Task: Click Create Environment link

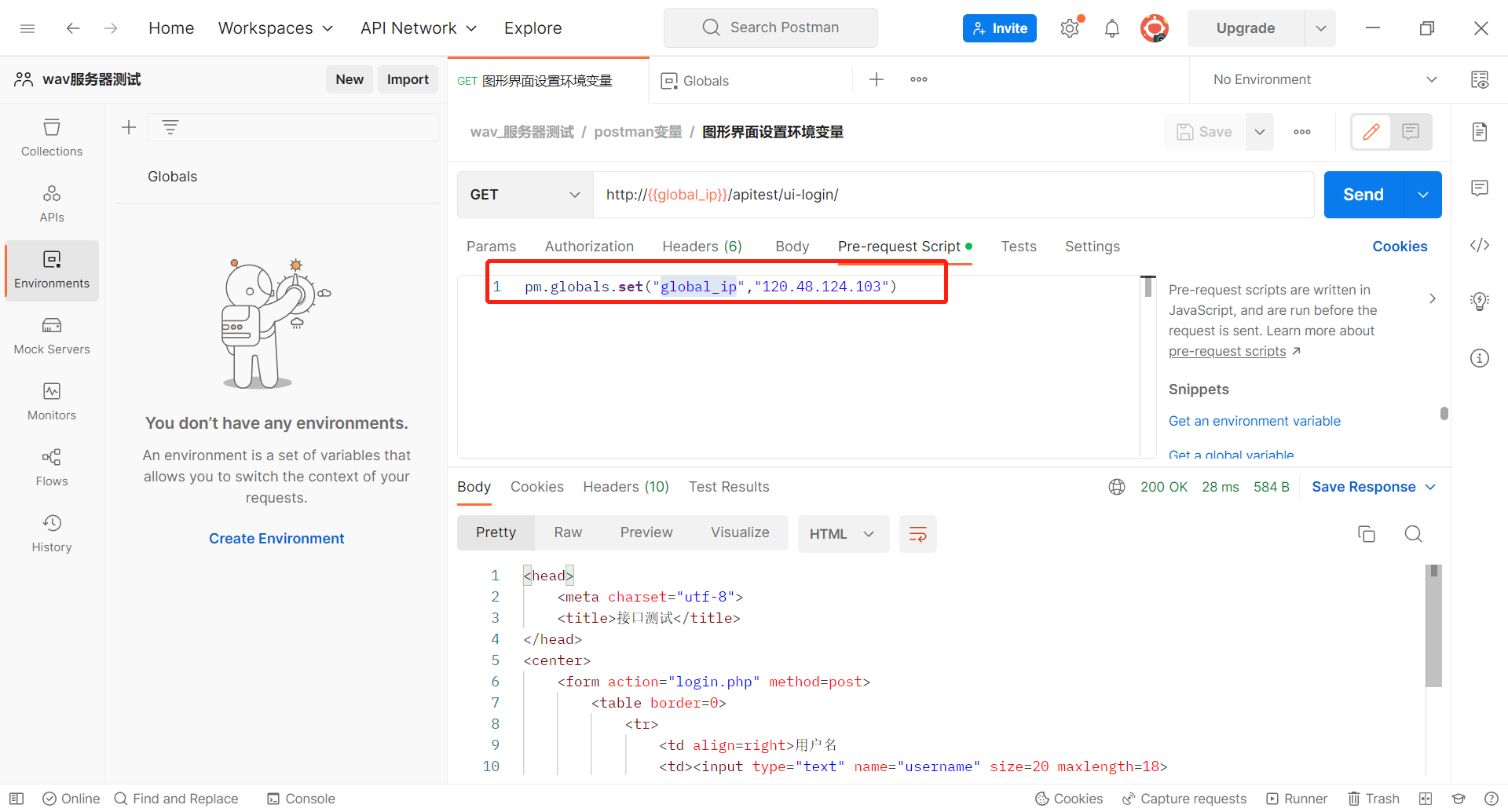Action: coord(276,539)
